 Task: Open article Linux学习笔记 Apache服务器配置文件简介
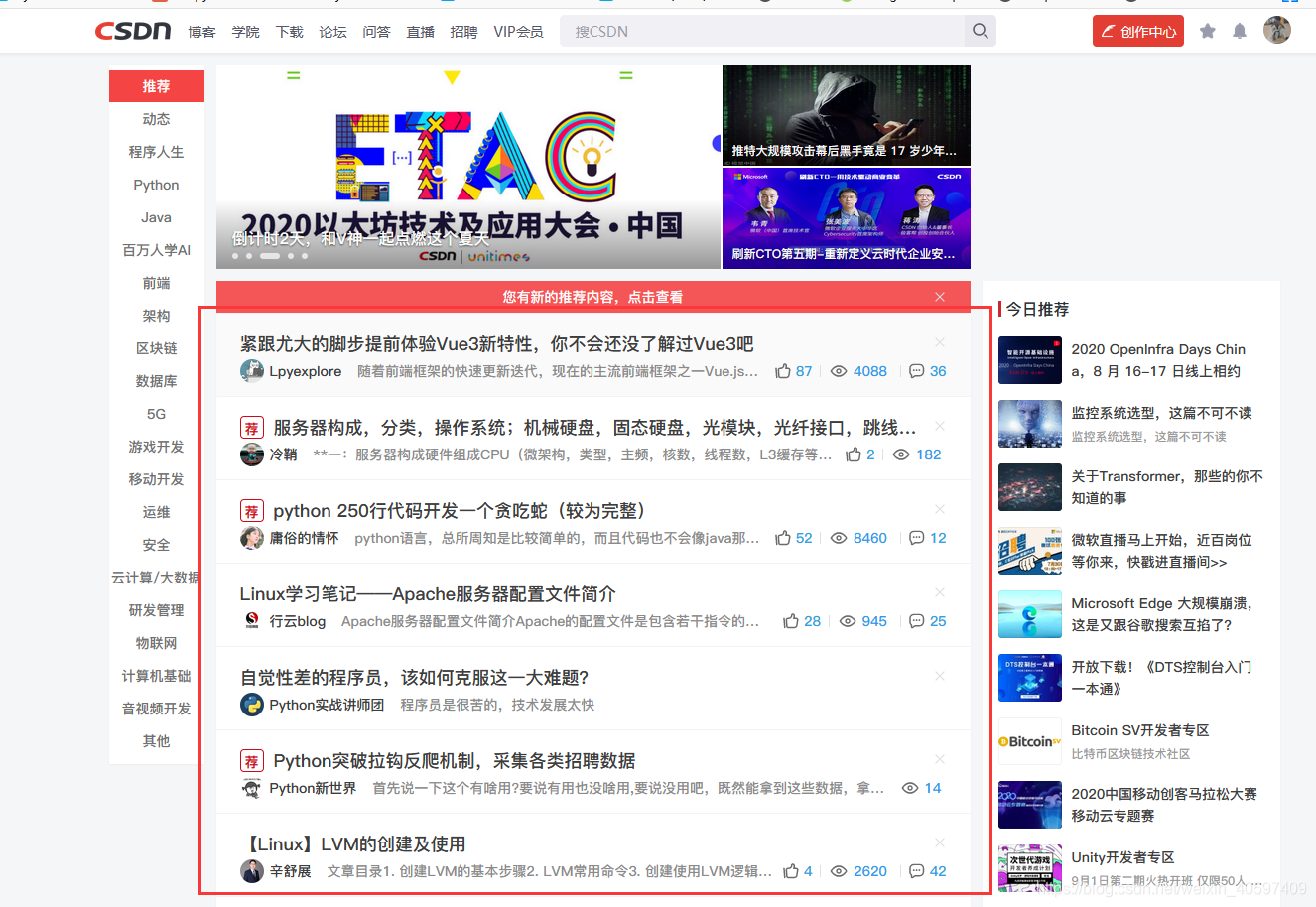click(428, 593)
